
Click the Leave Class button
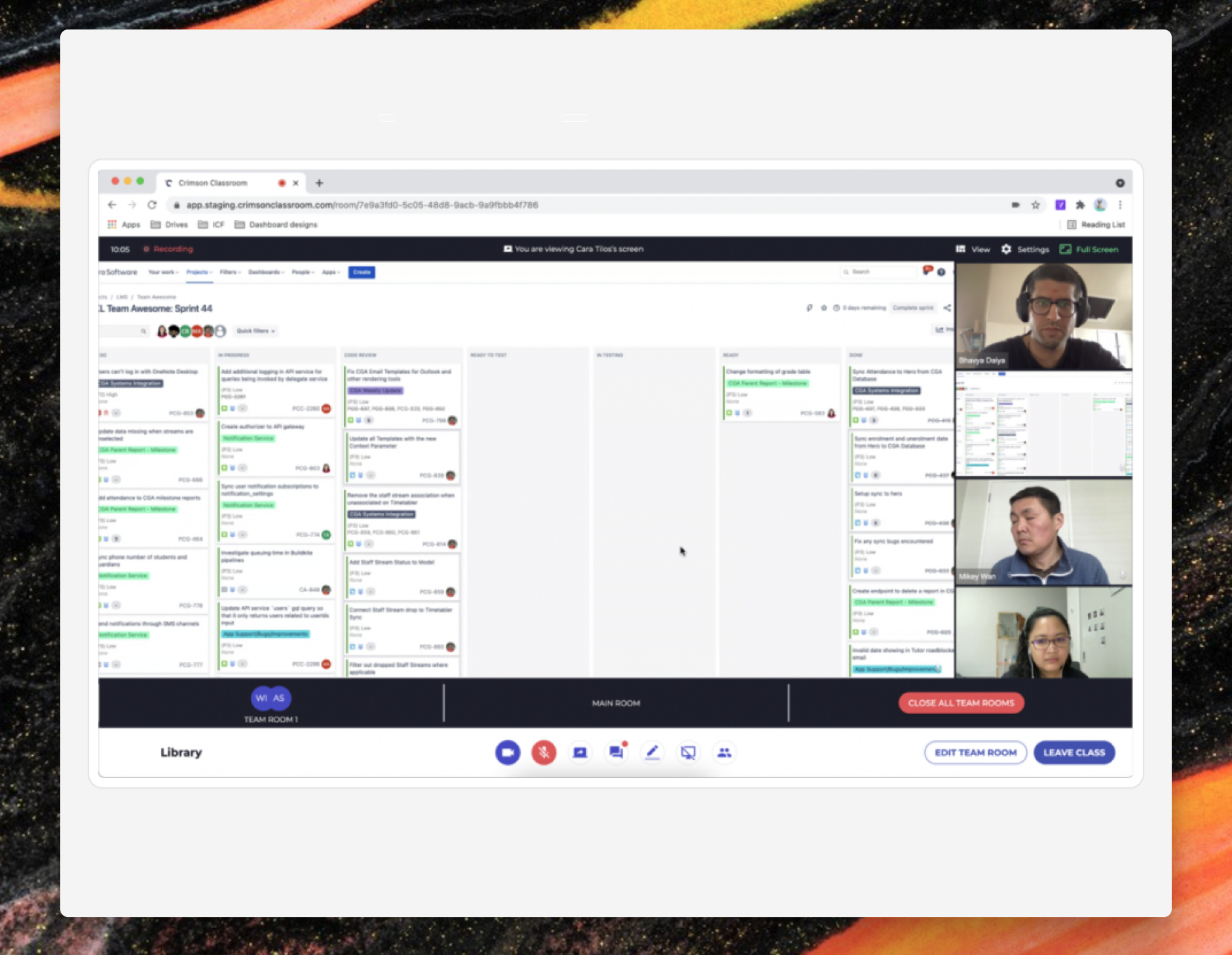[1073, 753]
